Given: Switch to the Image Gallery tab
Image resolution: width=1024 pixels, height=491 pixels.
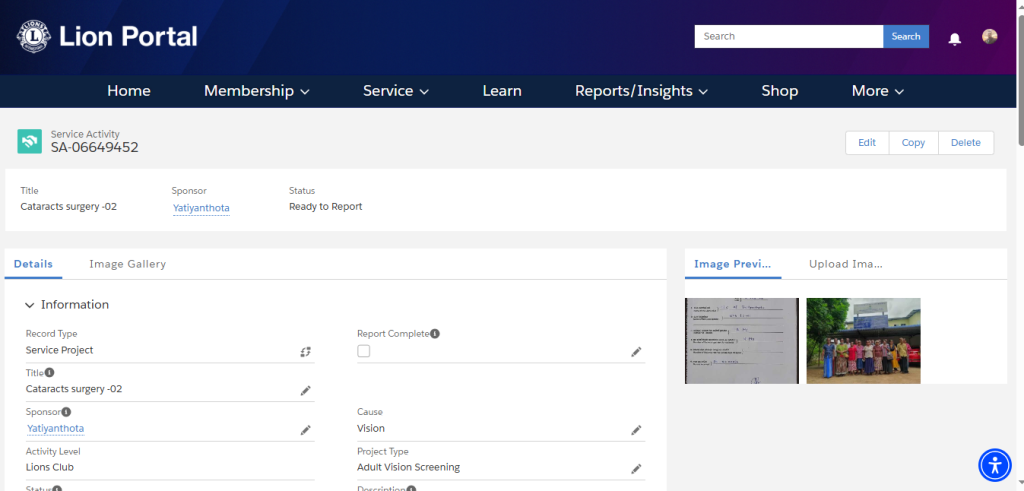Looking at the screenshot, I should pyautogui.click(x=127, y=264).
